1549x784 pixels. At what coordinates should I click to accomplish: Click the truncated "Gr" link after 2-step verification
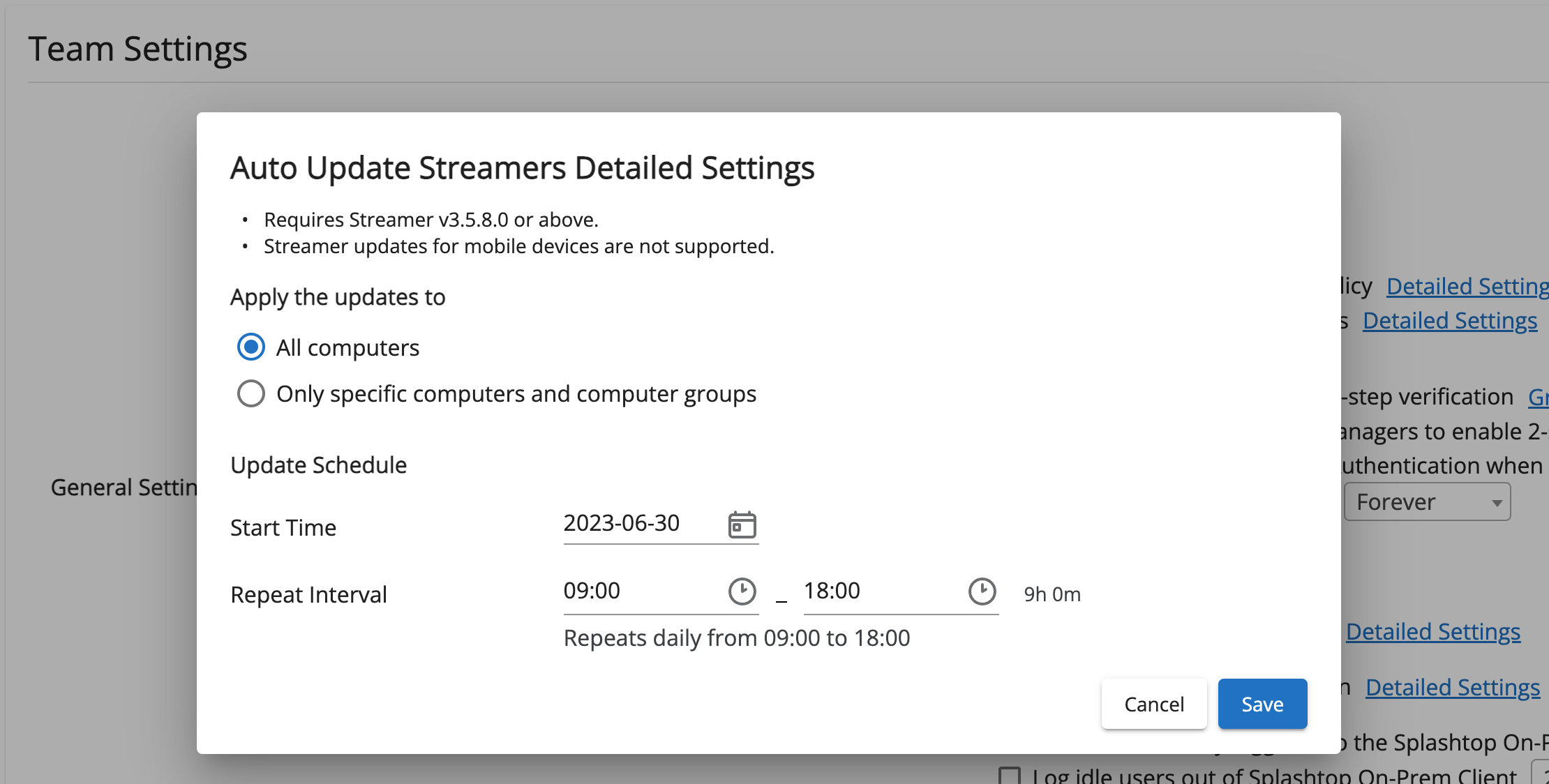[x=1539, y=396]
